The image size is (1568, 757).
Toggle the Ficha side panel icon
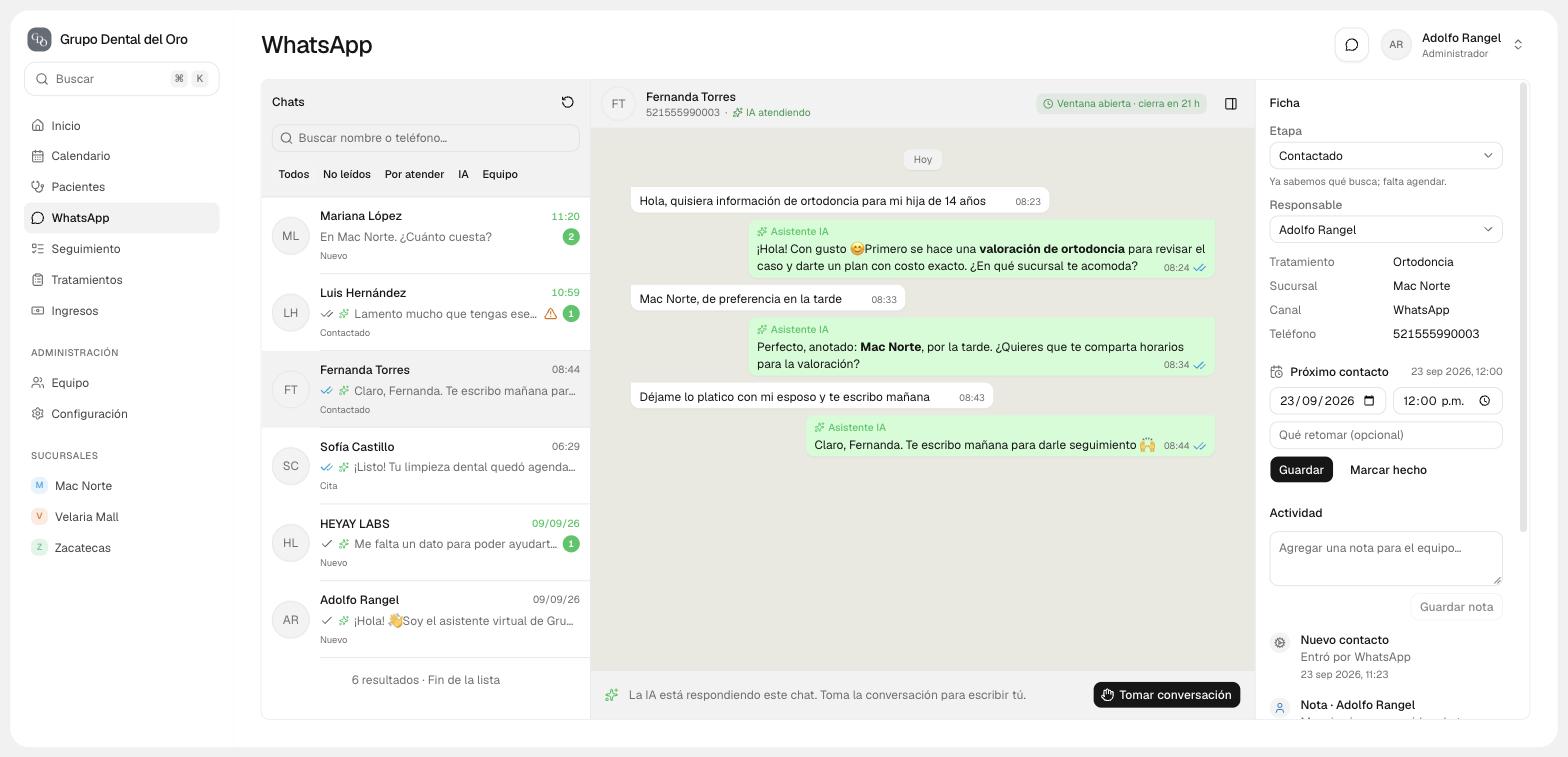coord(1231,103)
